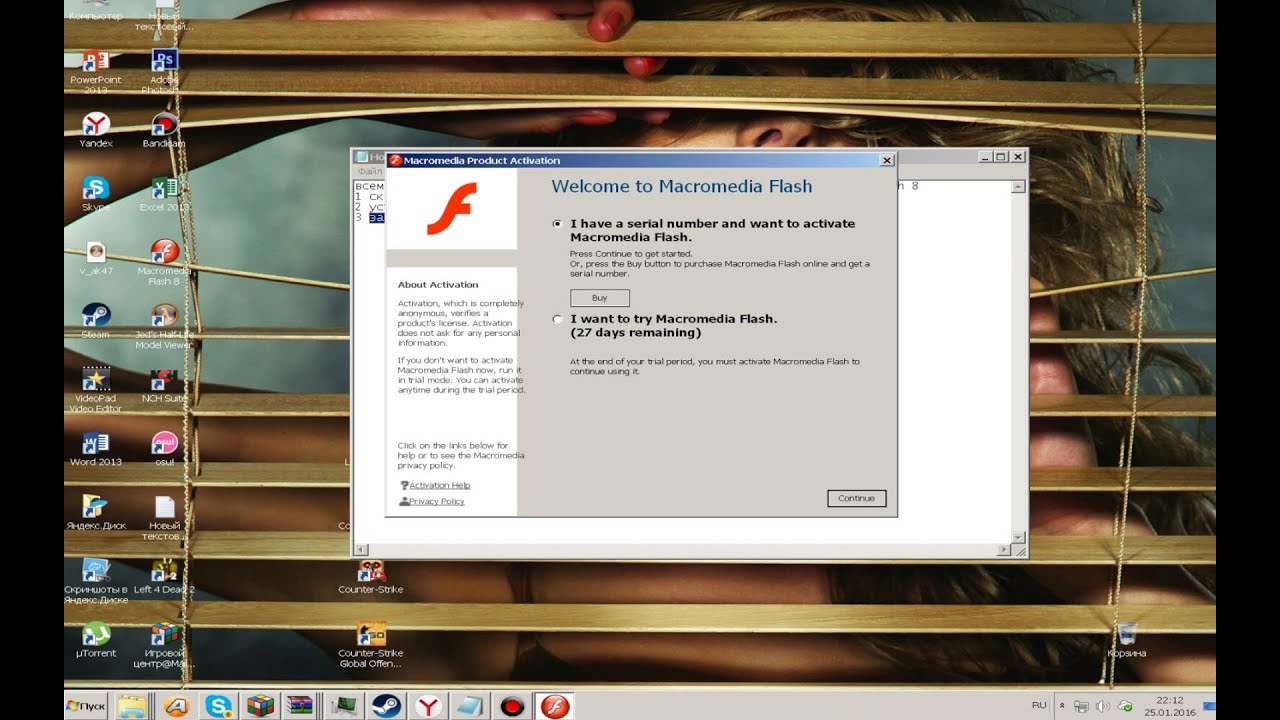1280x720 pixels.
Task: Click Macromedia Flash icon in taskbar
Action: 555,706
